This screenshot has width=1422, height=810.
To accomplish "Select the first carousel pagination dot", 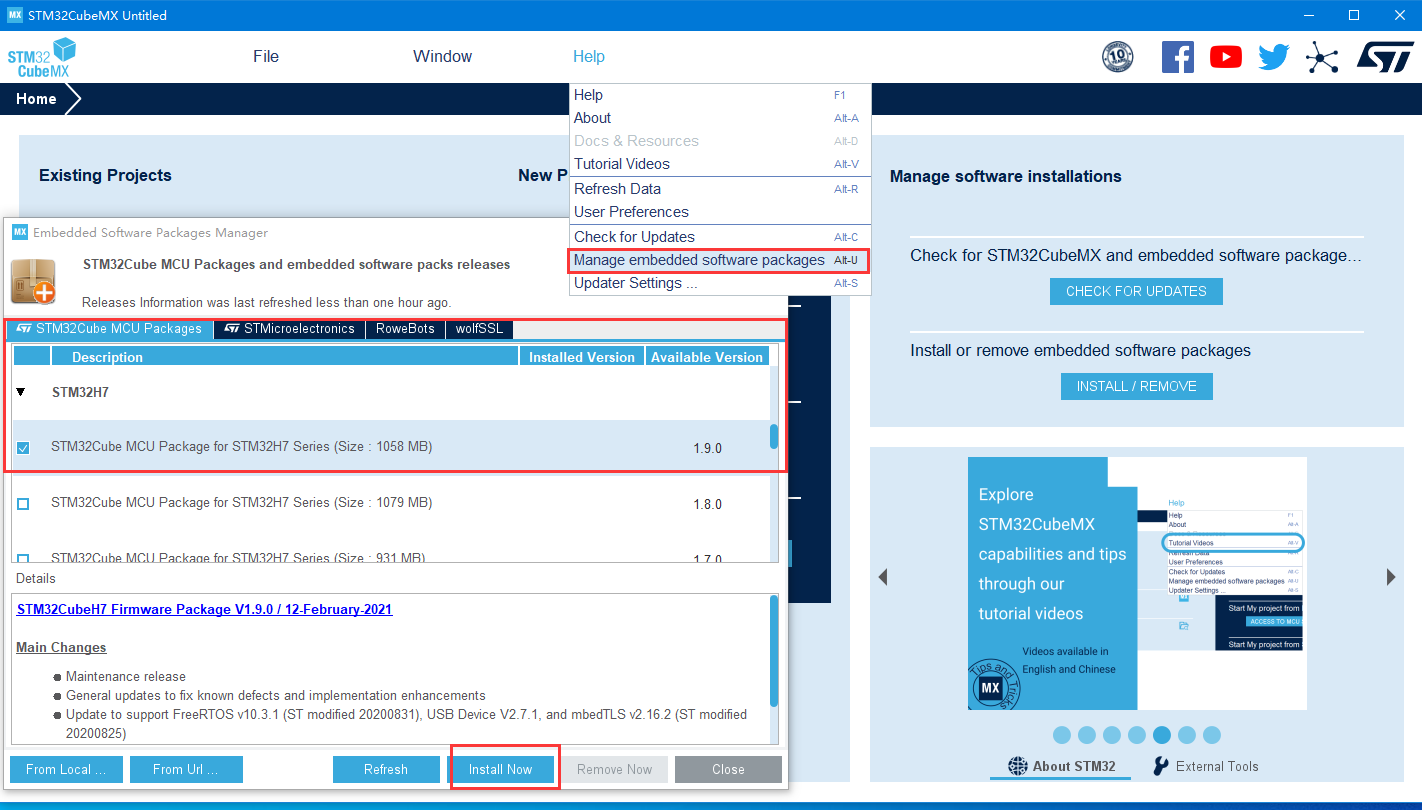I will click(1062, 735).
